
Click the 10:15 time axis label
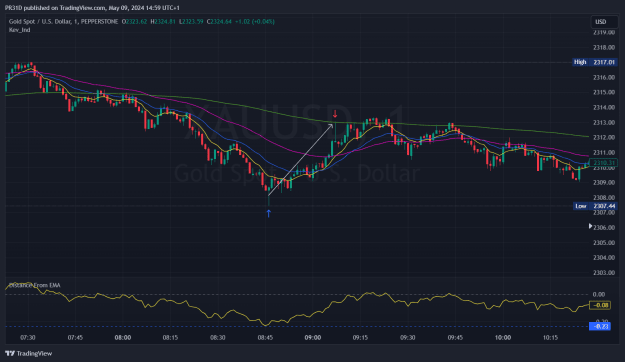pos(550,338)
